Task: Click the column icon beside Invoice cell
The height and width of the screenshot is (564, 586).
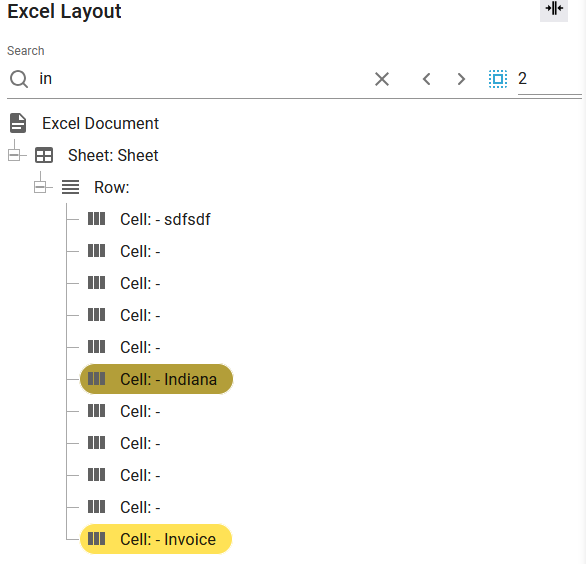Action: point(96,539)
